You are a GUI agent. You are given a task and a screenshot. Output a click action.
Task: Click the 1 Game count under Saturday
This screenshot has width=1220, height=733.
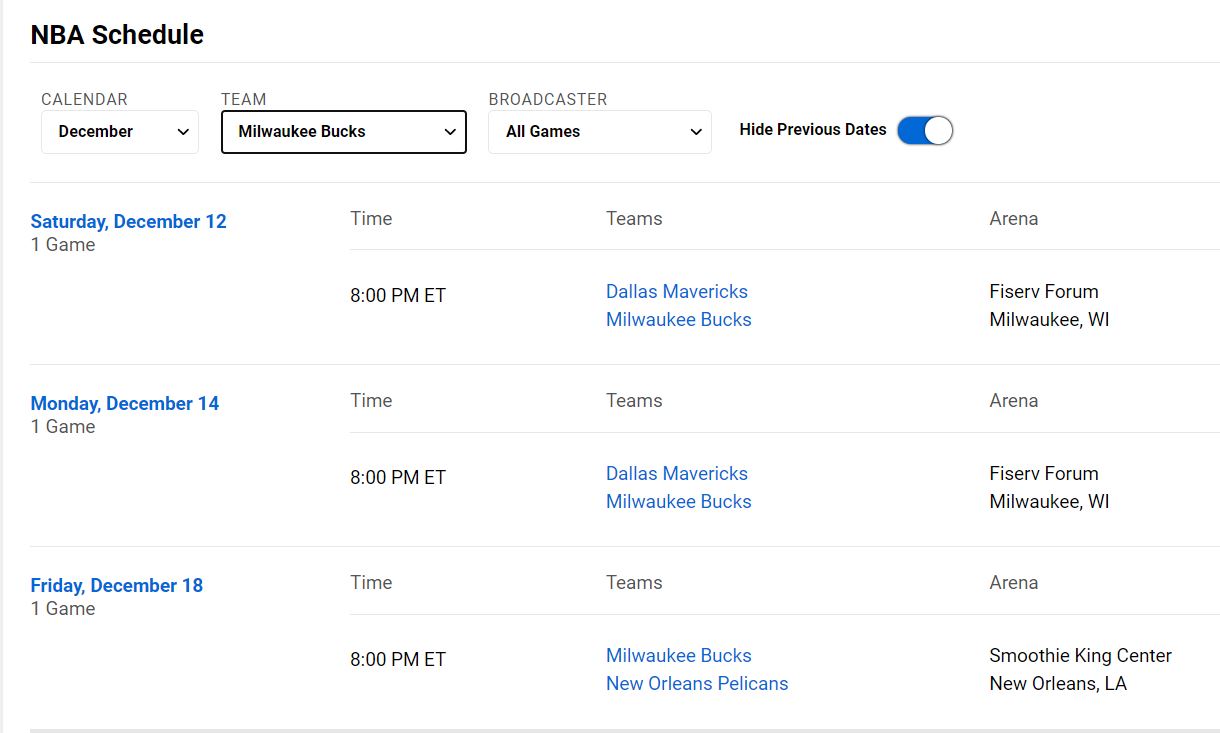tap(63, 245)
